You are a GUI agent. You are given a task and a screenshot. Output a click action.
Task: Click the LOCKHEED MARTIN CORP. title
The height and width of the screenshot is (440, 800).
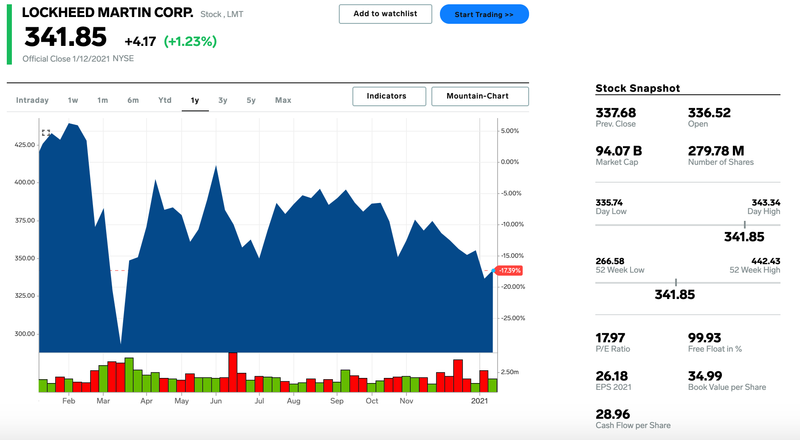coord(108,13)
